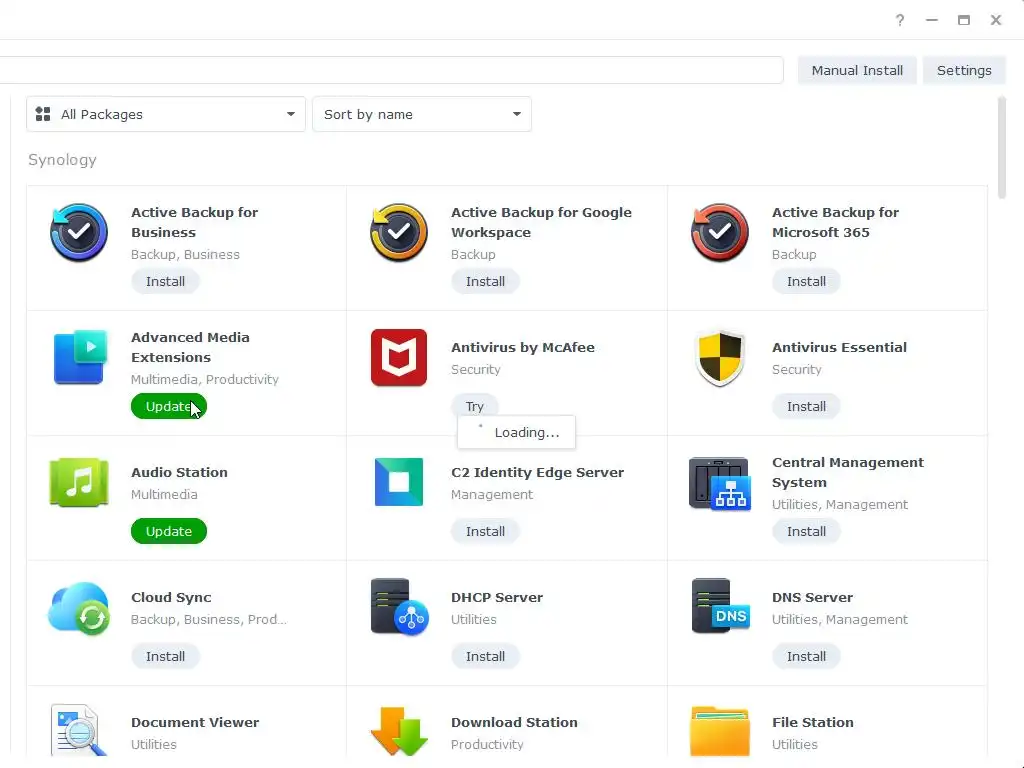This screenshot has width=1024, height=768.
Task: Click Try for Antivirus by McAfee
Action: pyautogui.click(x=475, y=406)
